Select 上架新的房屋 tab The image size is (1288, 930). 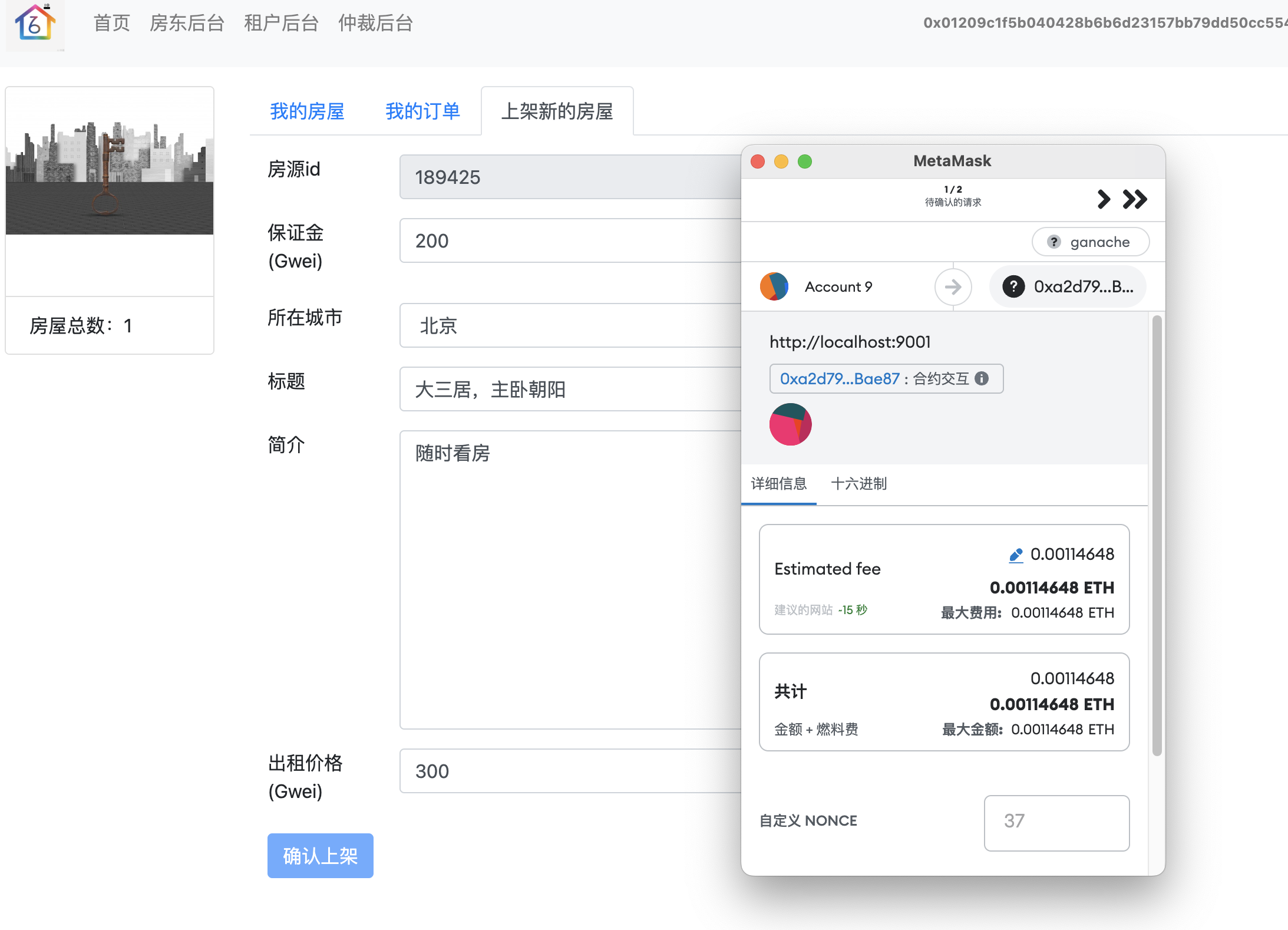tap(557, 111)
